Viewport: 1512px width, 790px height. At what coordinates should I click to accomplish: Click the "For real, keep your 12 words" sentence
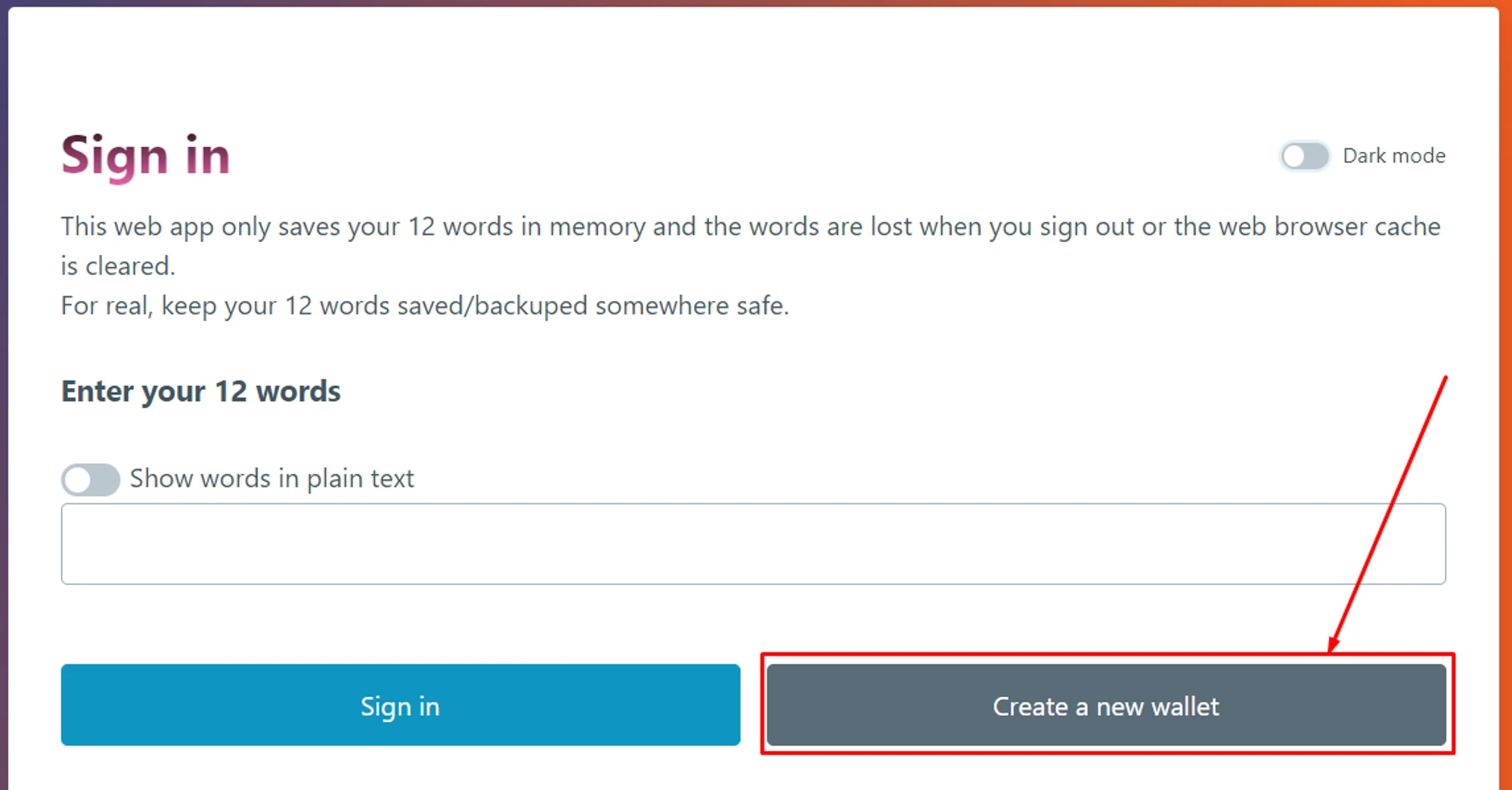pyautogui.click(x=424, y=305)
